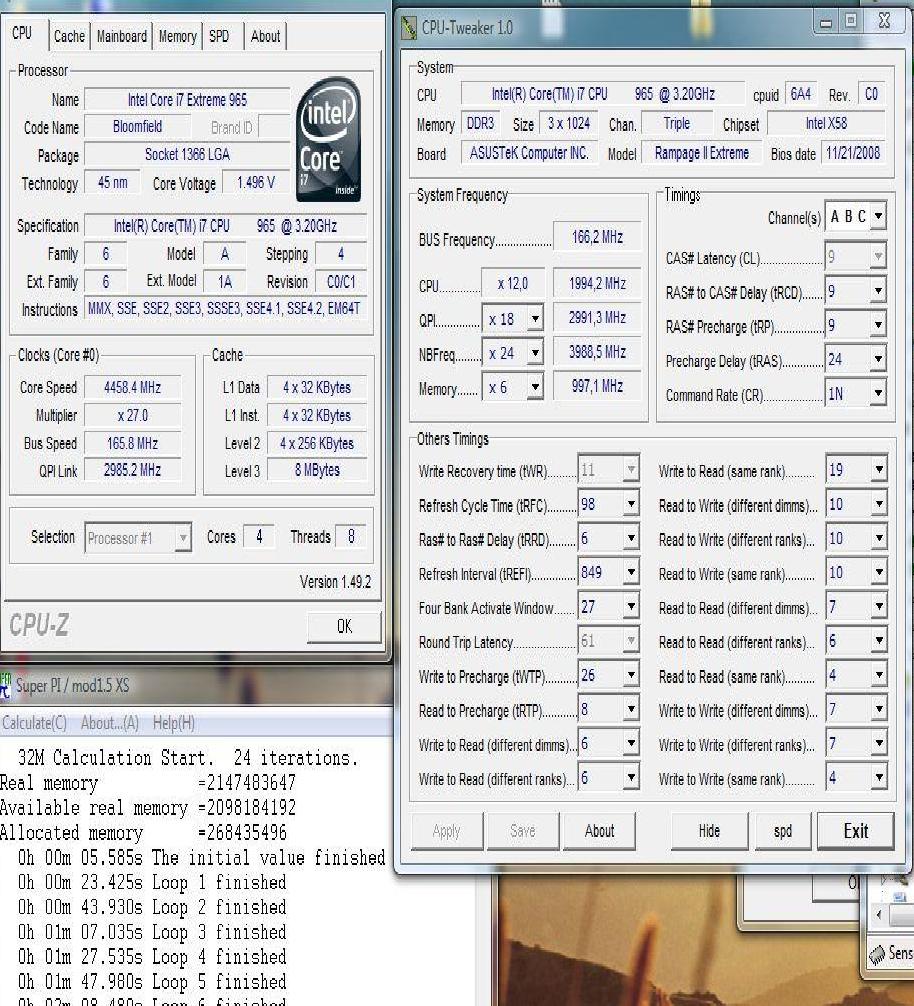Image resolution: width=914 pixels, height=1006 pixels.
Task: Open the Write to Read (same rank) dropdown
Action: coord(879,470)
